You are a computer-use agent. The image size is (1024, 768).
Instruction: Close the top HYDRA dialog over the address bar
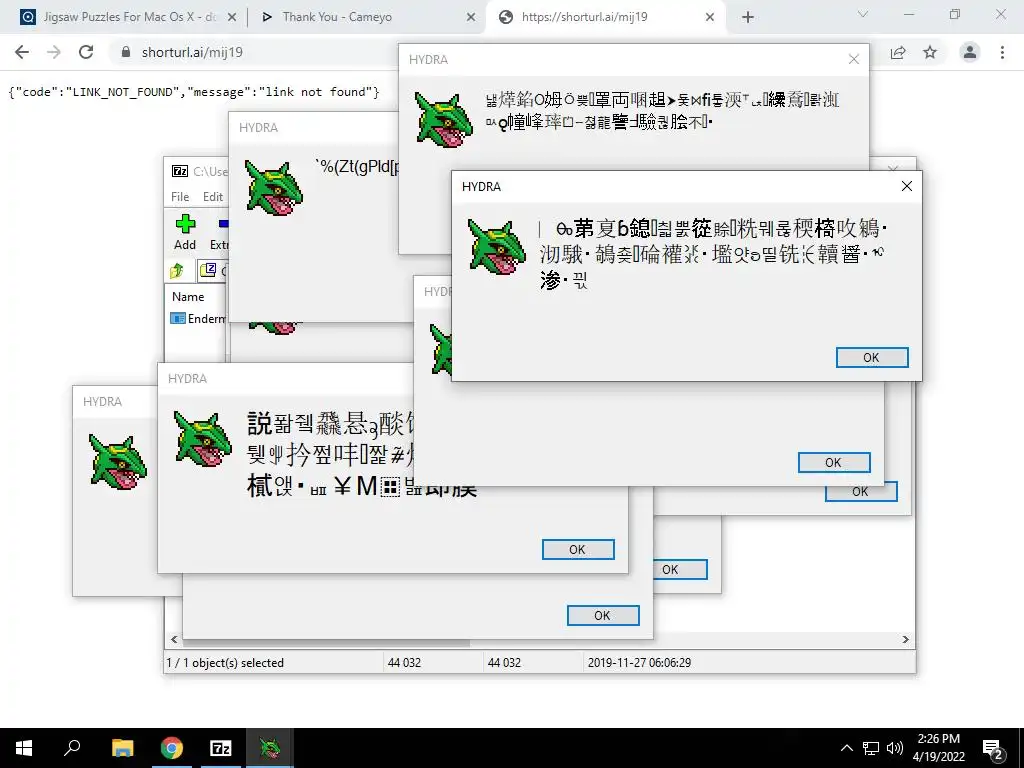point(854,59)
